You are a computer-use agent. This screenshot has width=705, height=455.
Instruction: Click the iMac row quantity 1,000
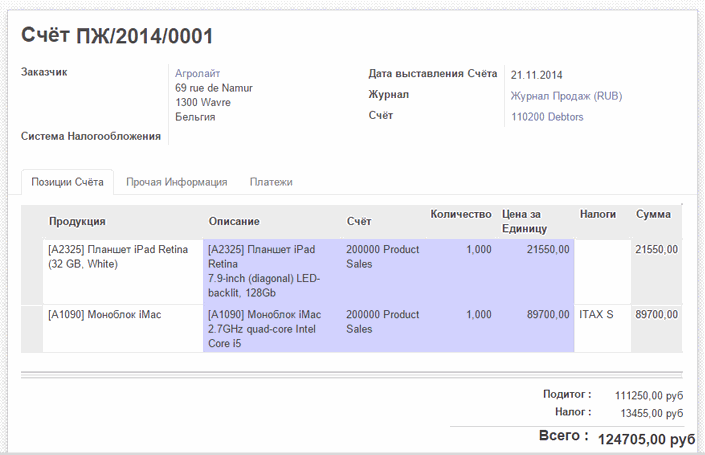tap(478, 315)
